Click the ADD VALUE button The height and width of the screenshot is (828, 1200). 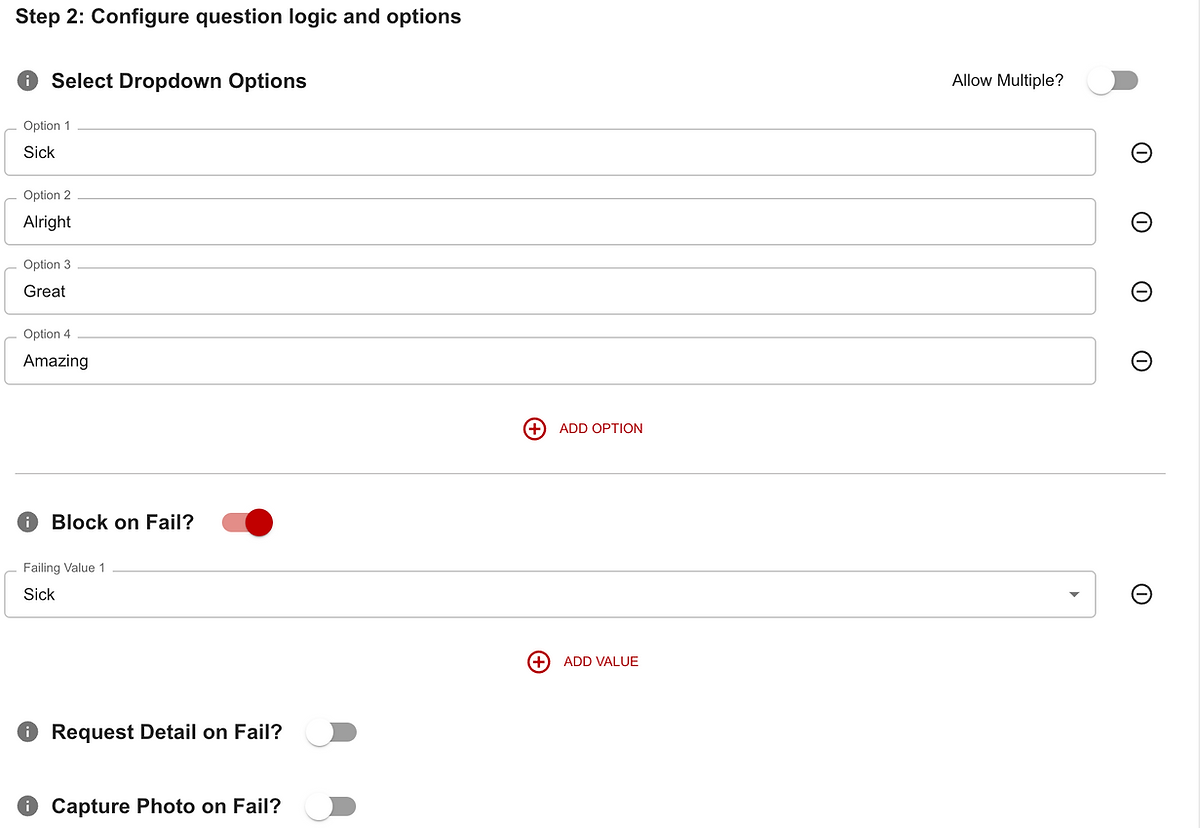584,662
